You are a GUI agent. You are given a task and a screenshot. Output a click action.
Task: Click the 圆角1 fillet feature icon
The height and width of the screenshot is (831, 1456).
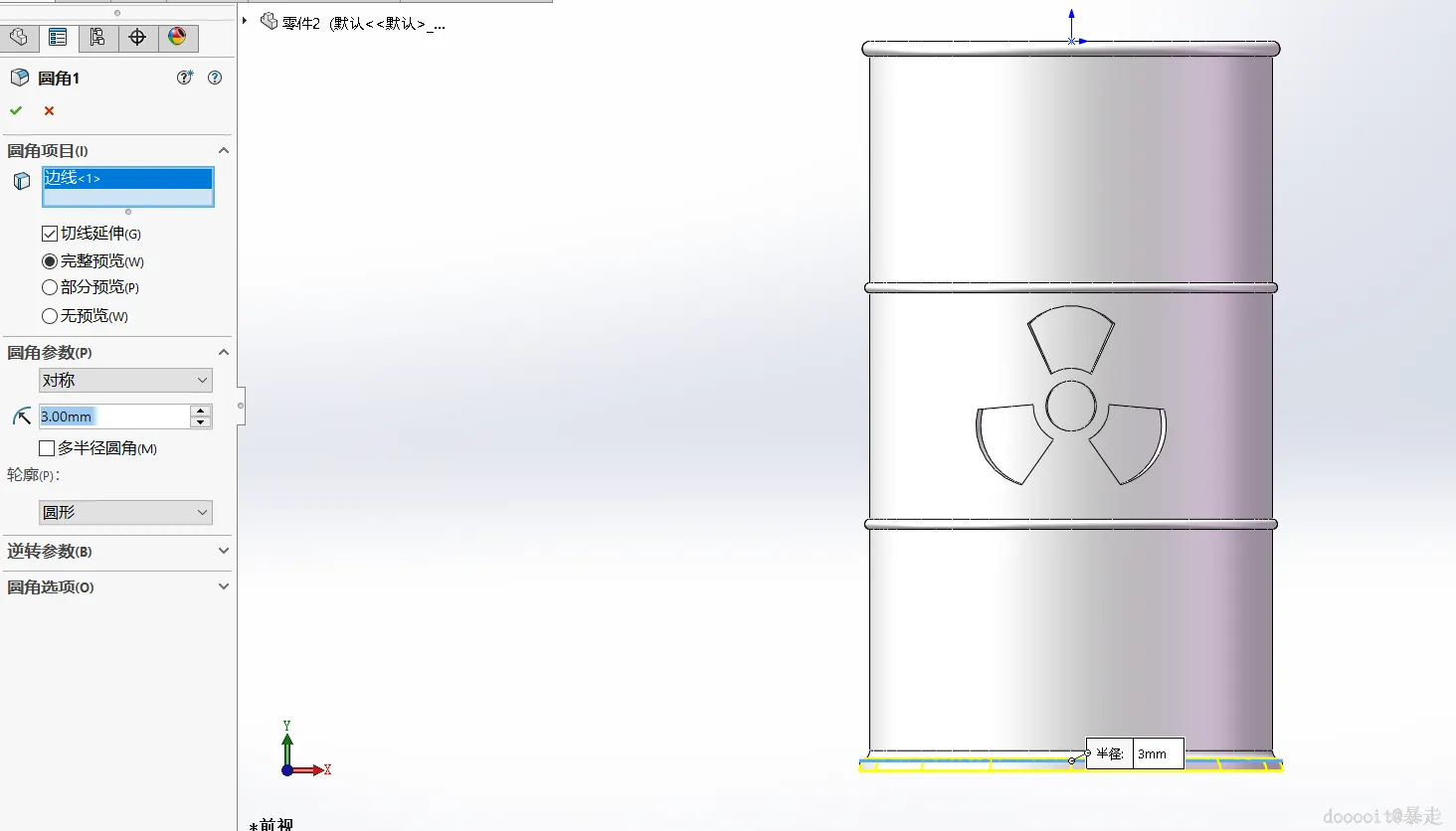coord(20,78)
